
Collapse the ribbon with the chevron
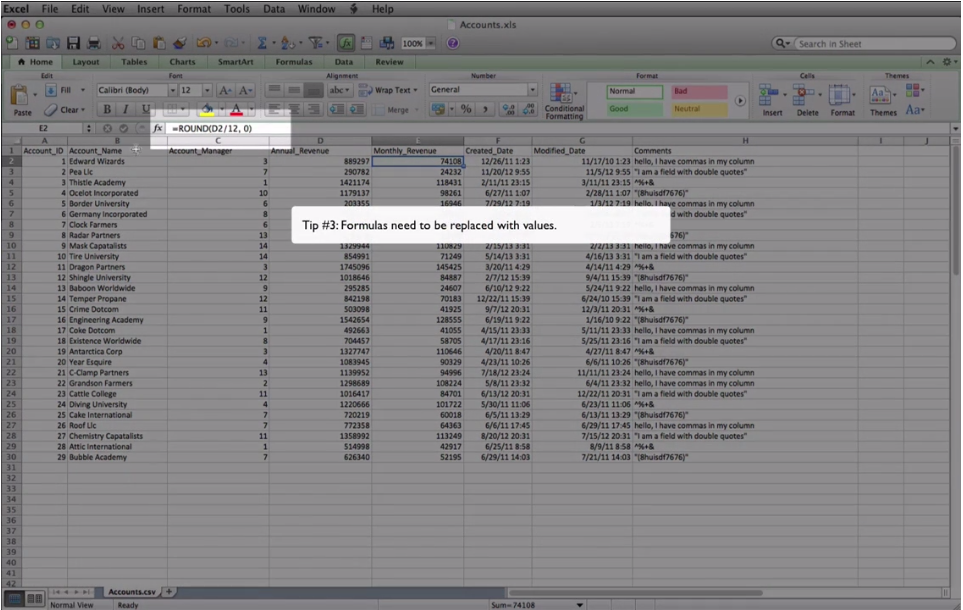pyautogui.click(x=930, y=62)
